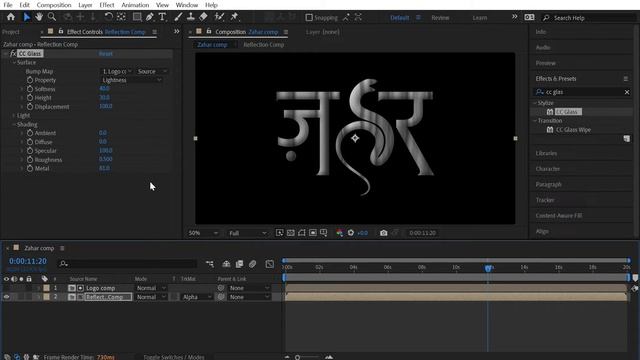The image size is (640, 360).
Task: Collapse the Shading property group
Action: point(13,124)
